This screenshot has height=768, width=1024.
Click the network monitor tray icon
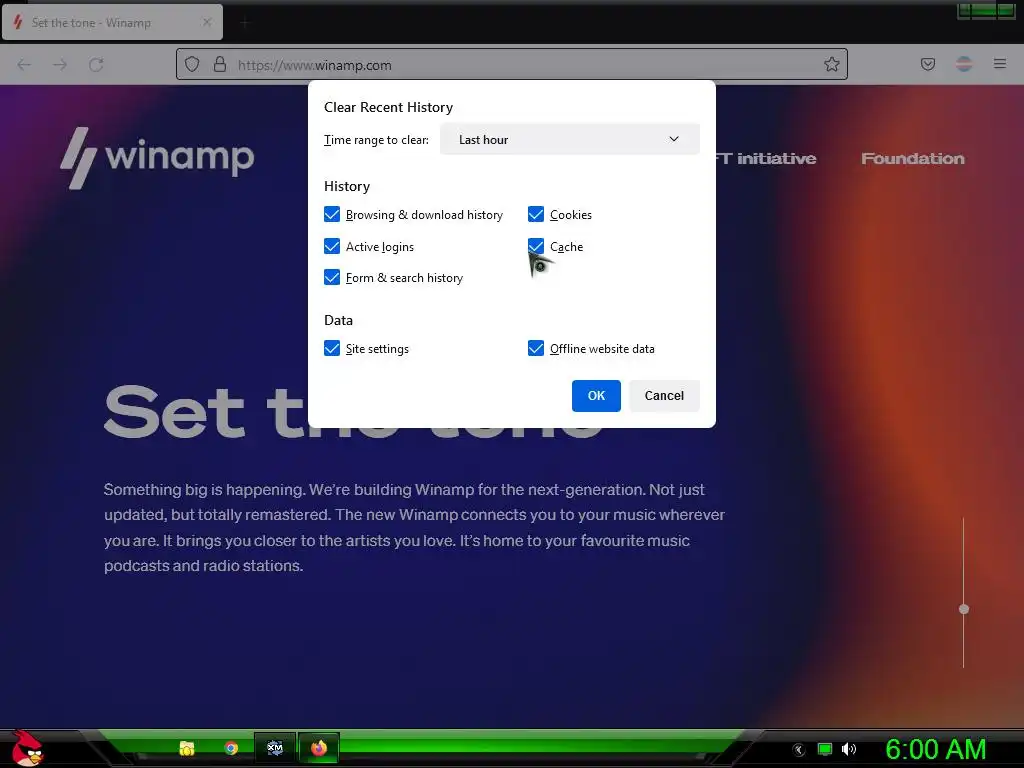(825, 749)
